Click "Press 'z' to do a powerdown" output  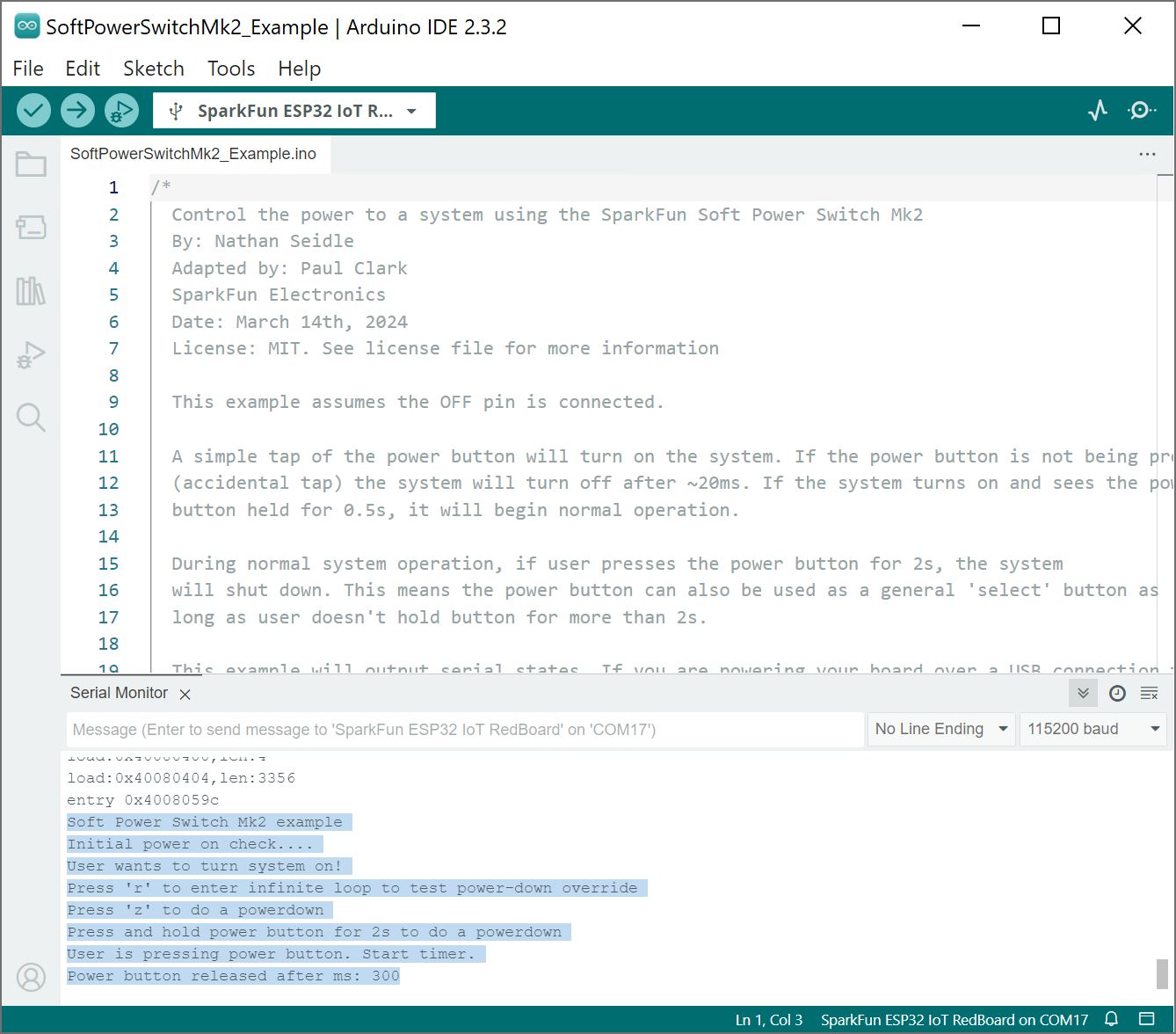click(x=195, y=910)
